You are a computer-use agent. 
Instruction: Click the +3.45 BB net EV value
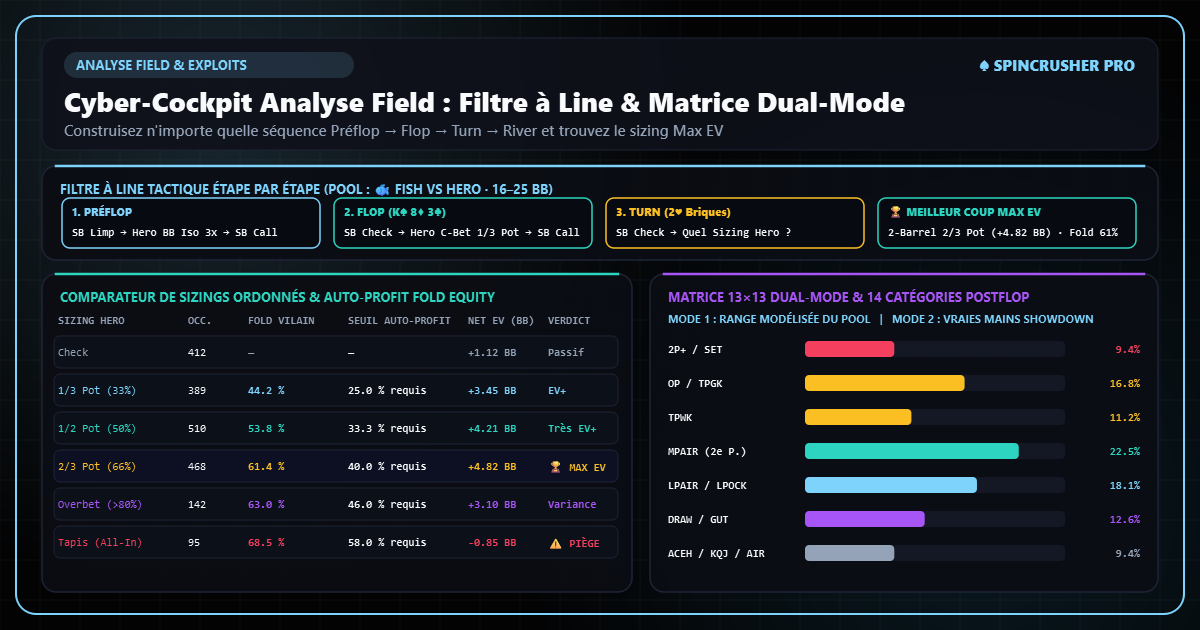click(492, 391)
